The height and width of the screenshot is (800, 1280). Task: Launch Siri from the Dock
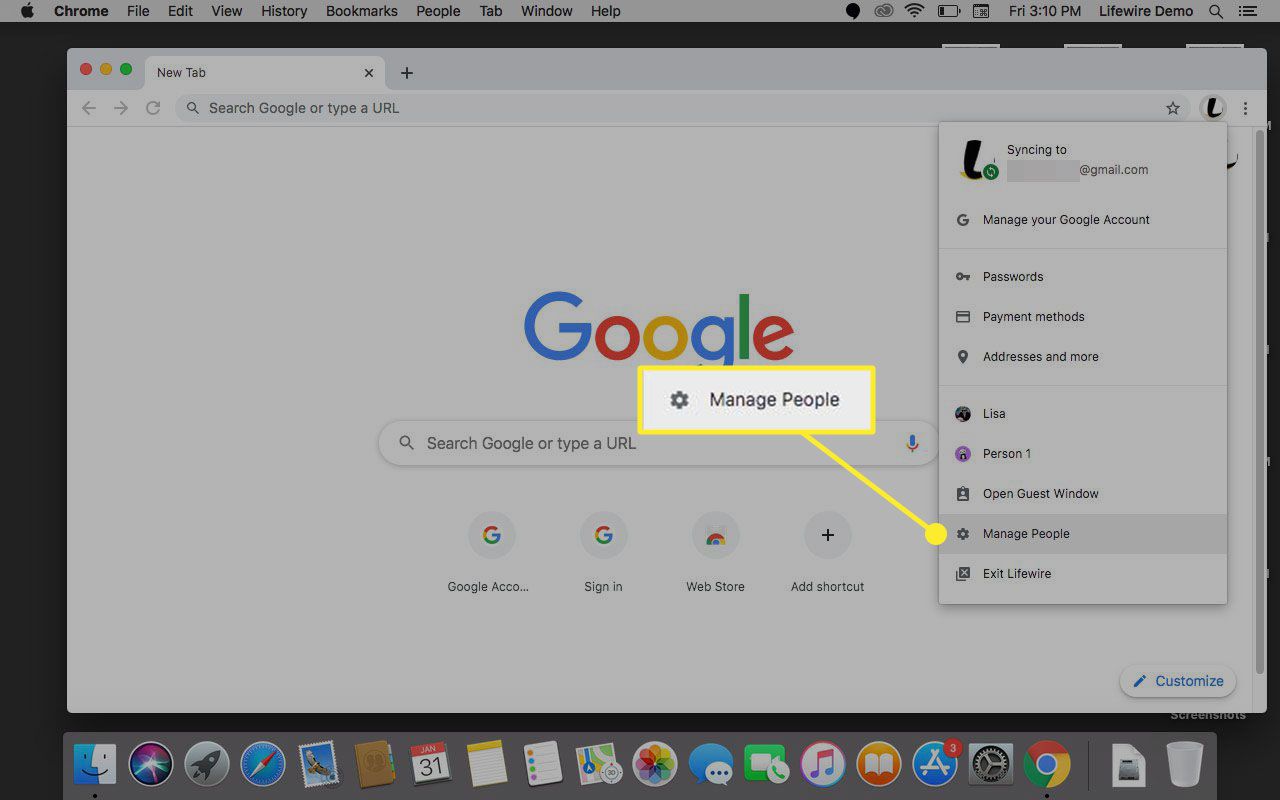151,765
